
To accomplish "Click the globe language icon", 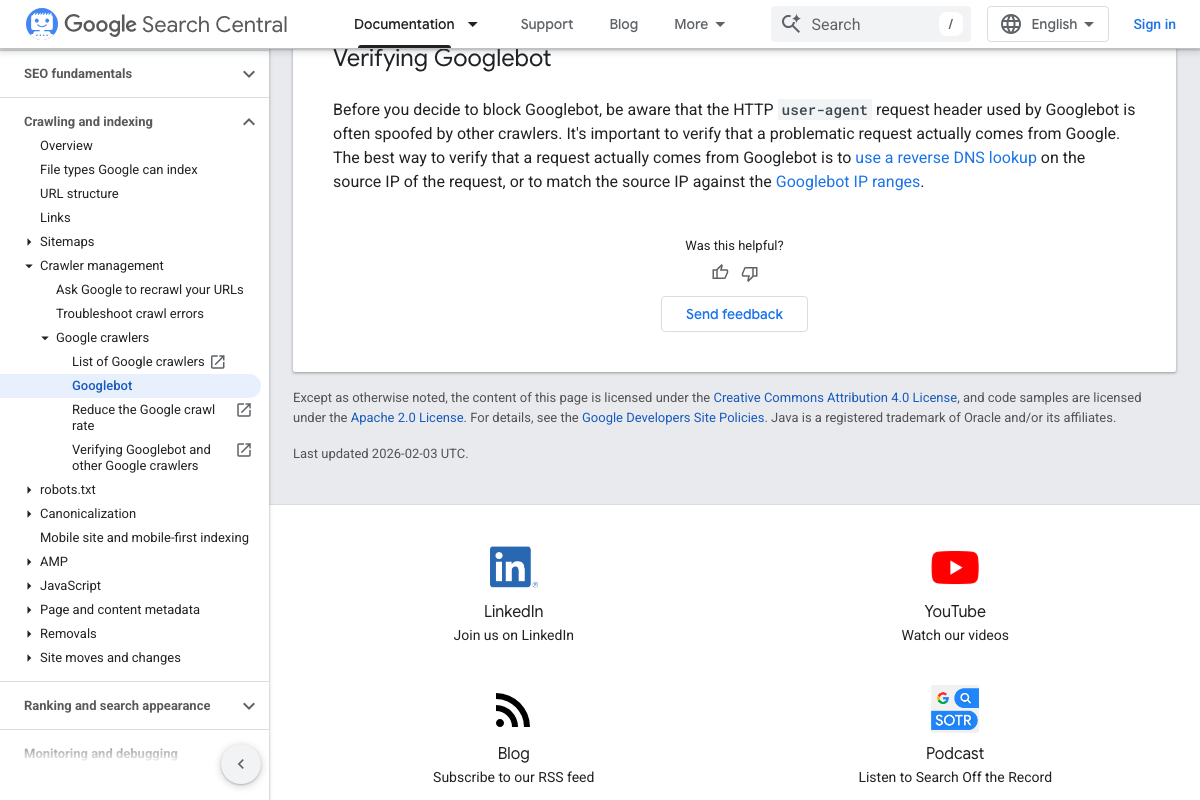I will (x=1011, y=24).
